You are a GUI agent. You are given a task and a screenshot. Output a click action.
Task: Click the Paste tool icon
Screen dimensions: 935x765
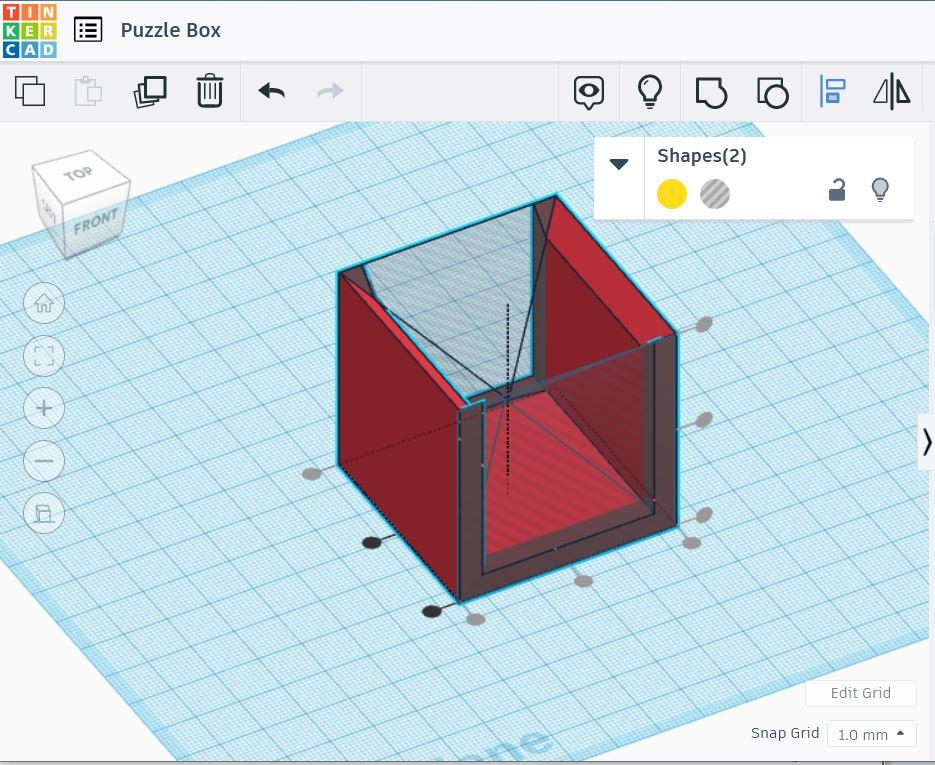pyautogui.click(x=88, y=91)
